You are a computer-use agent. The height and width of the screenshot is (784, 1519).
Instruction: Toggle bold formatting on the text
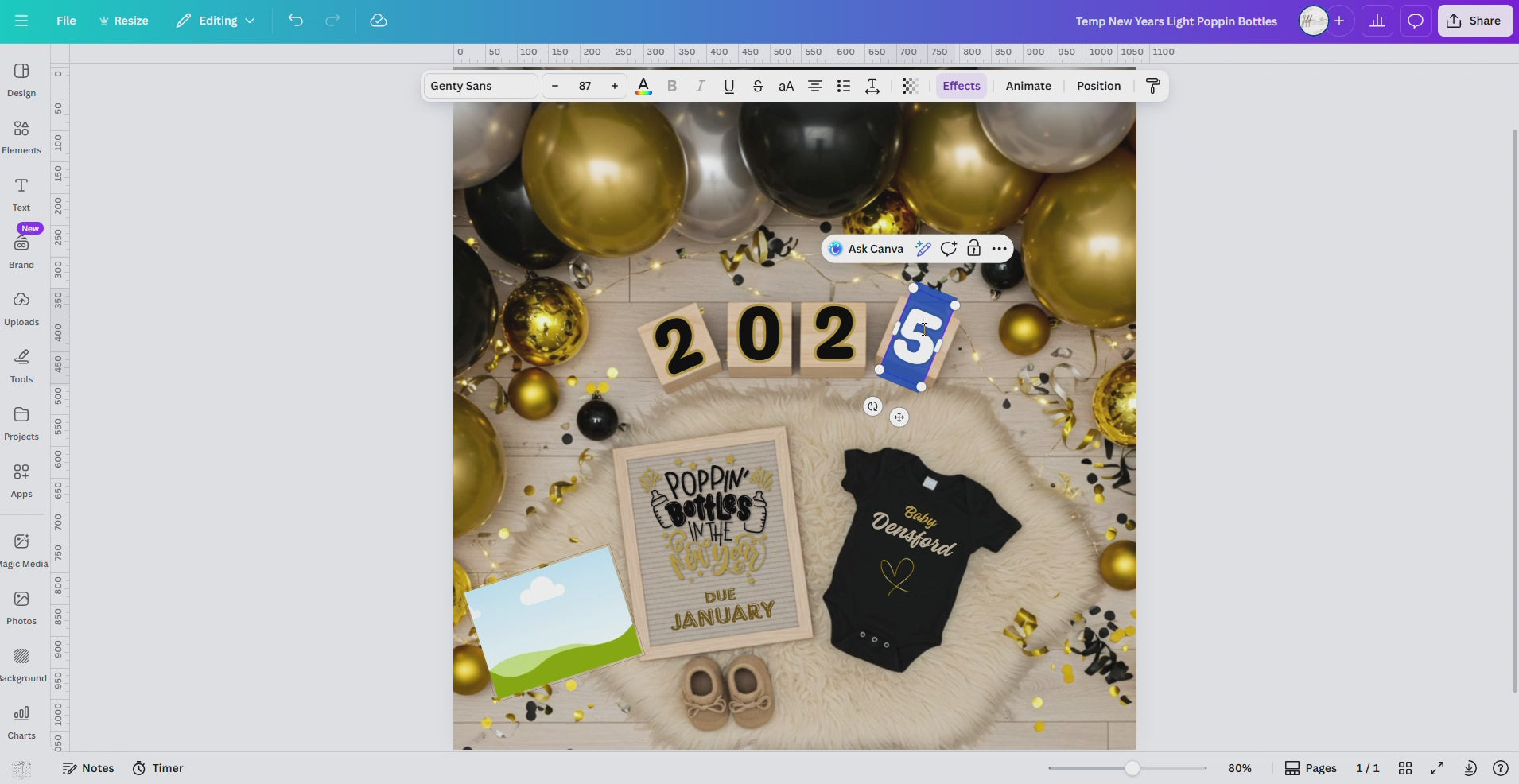coord(672,86)
